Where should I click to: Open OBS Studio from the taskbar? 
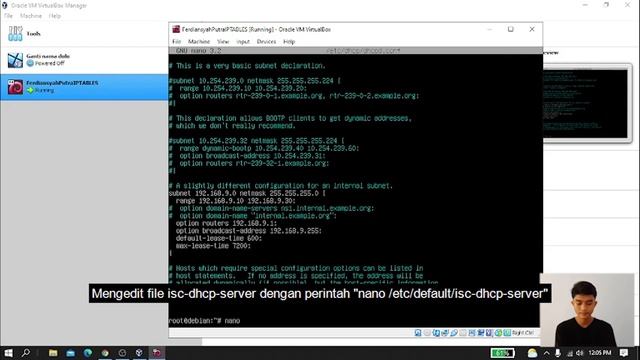122,353
